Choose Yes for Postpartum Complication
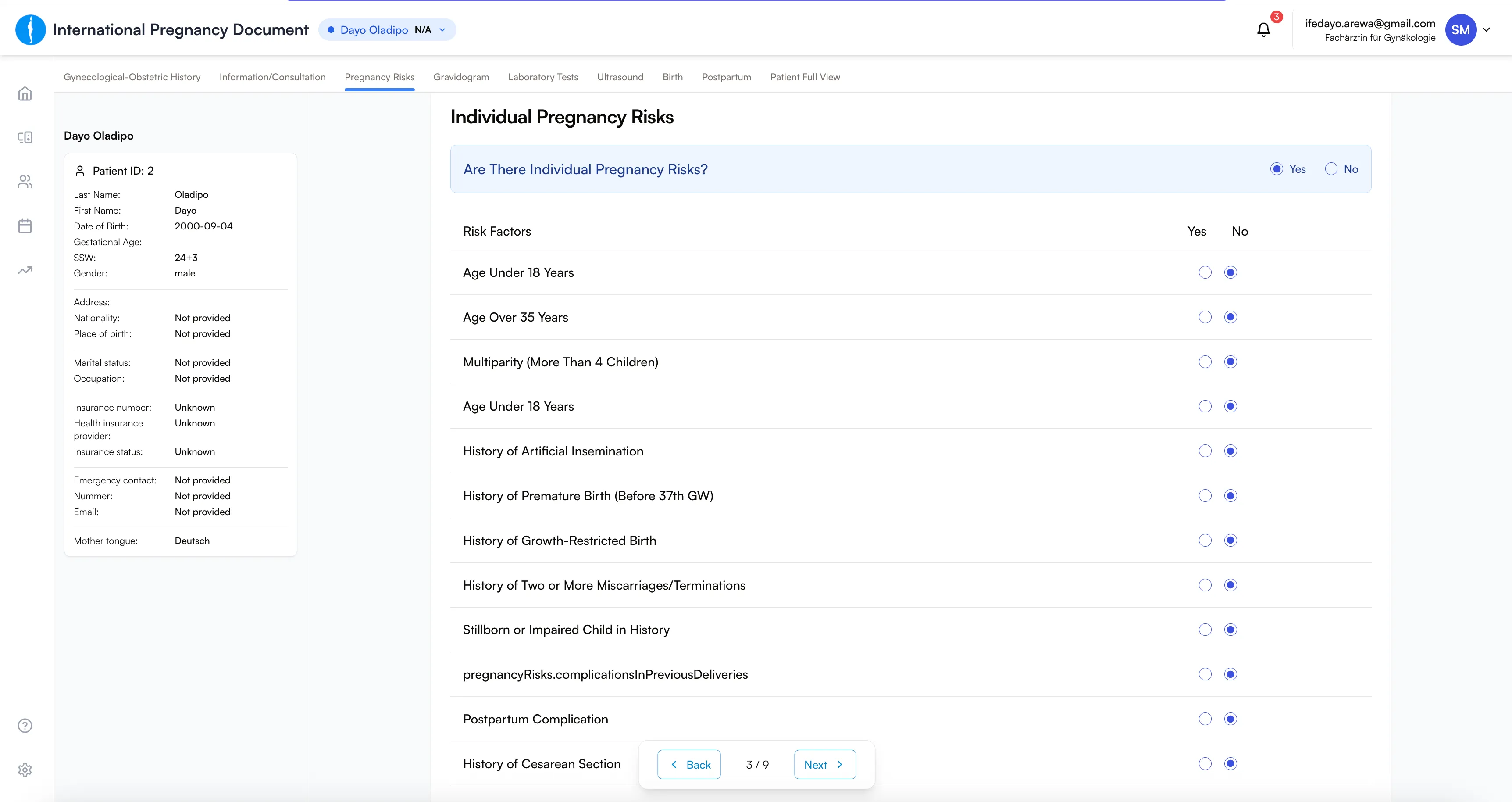The image size is (1512, 802). [1205, 719]
